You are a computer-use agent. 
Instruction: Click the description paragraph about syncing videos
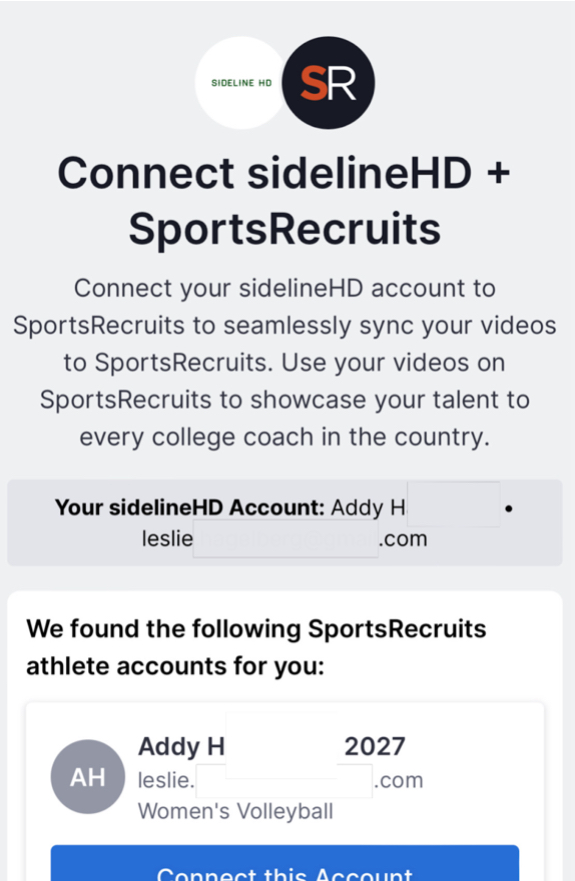[x=284, y=362]
